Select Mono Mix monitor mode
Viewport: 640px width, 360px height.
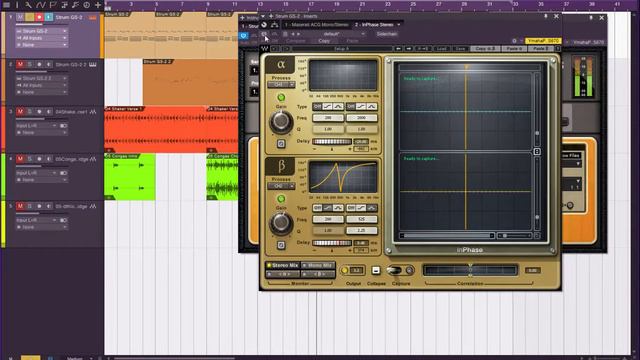tap(318, 265)
